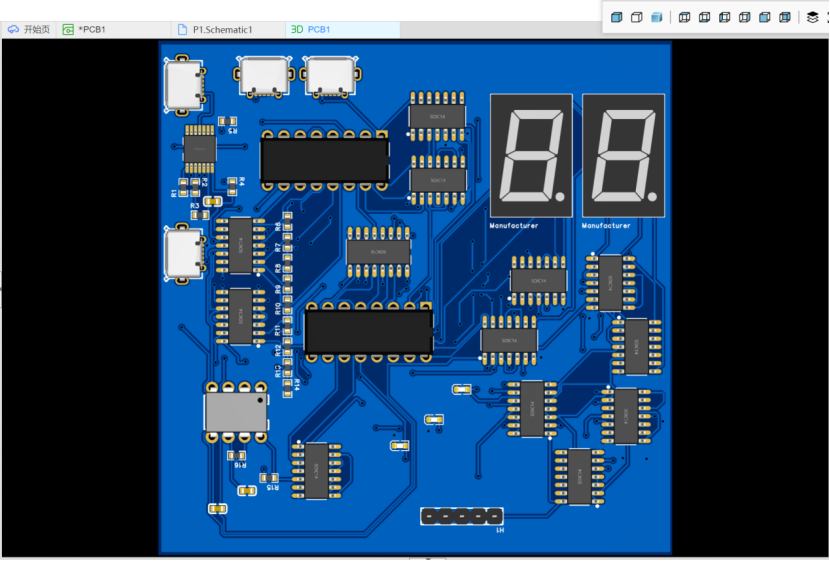The width and height of the screenshot is (830, 561).
Task: Select the white outline cube display mode
Action: pyautogui.click(x=637, y=17)
